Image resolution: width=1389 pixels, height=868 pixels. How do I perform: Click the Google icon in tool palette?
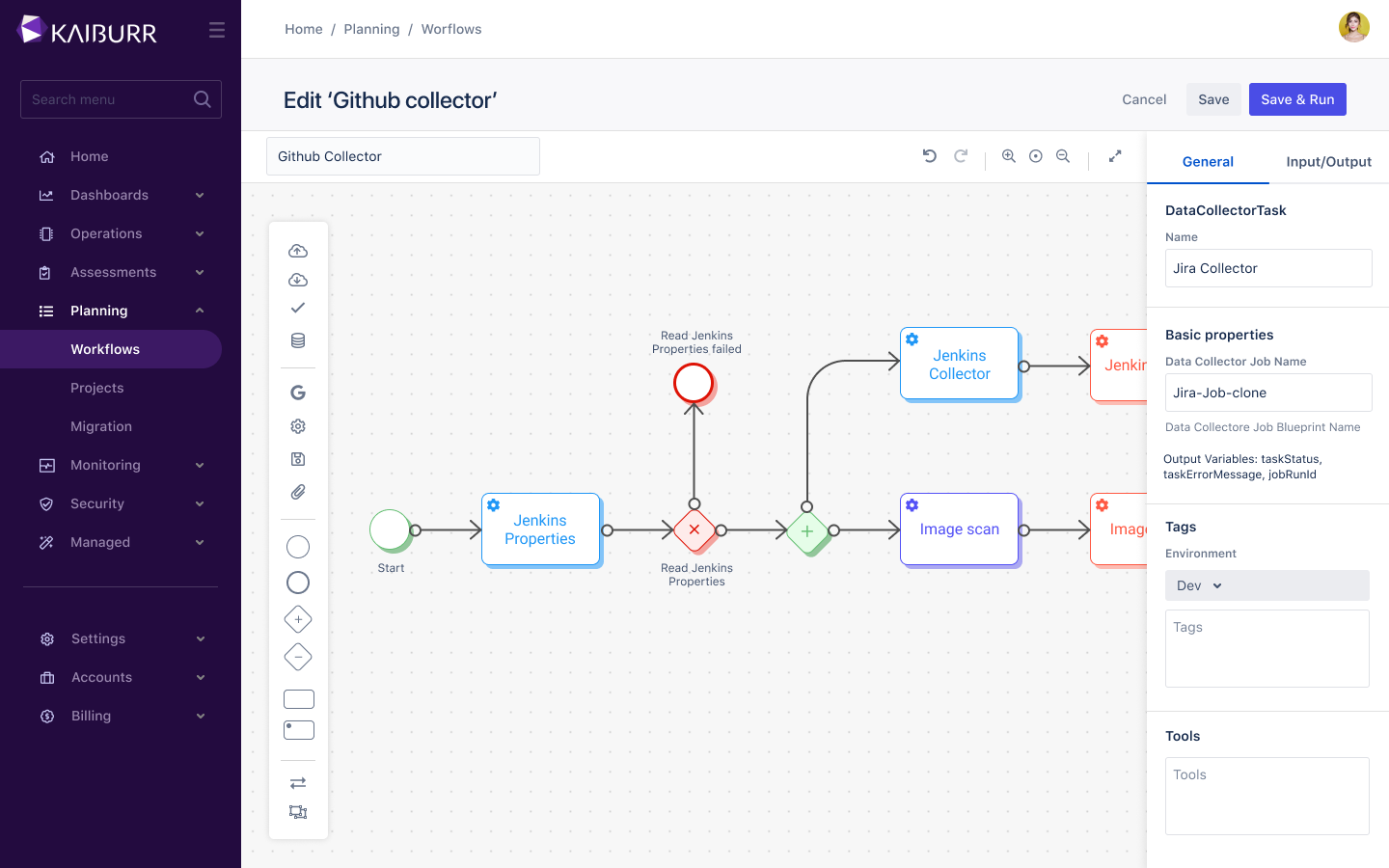(298, 393)
